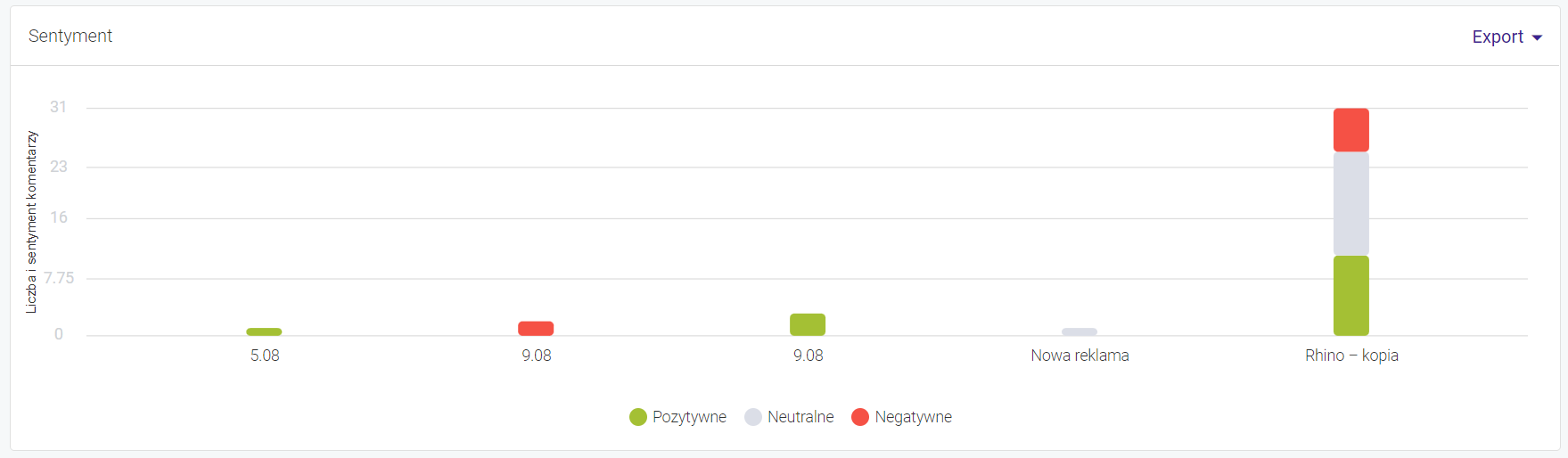Toggle the Neutralne series via legend label

800,417
